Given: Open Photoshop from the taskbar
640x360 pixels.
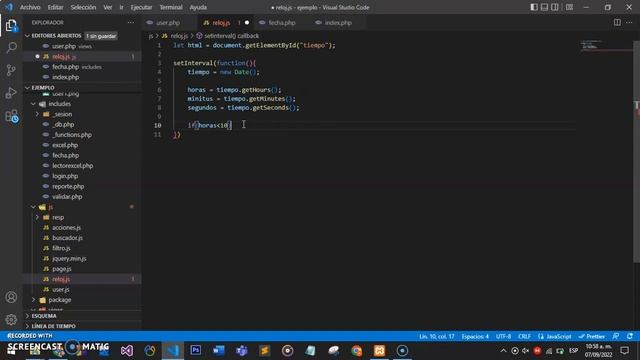Looking at the screenshot, I should (x=196, y=350).
